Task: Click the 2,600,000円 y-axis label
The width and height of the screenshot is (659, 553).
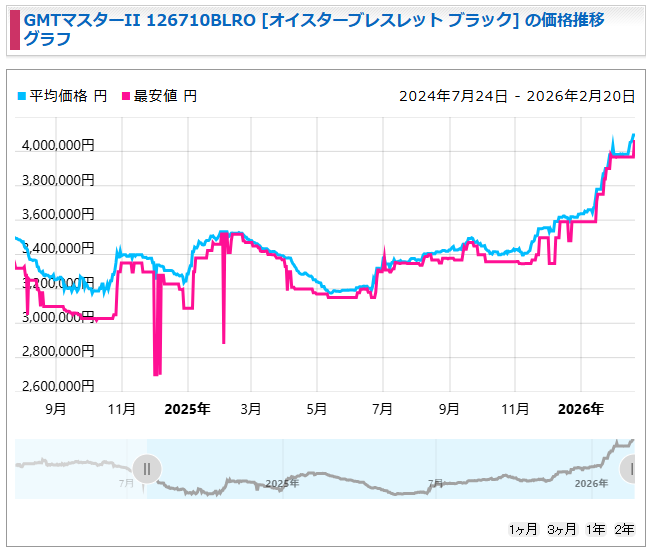Action: 58,386
